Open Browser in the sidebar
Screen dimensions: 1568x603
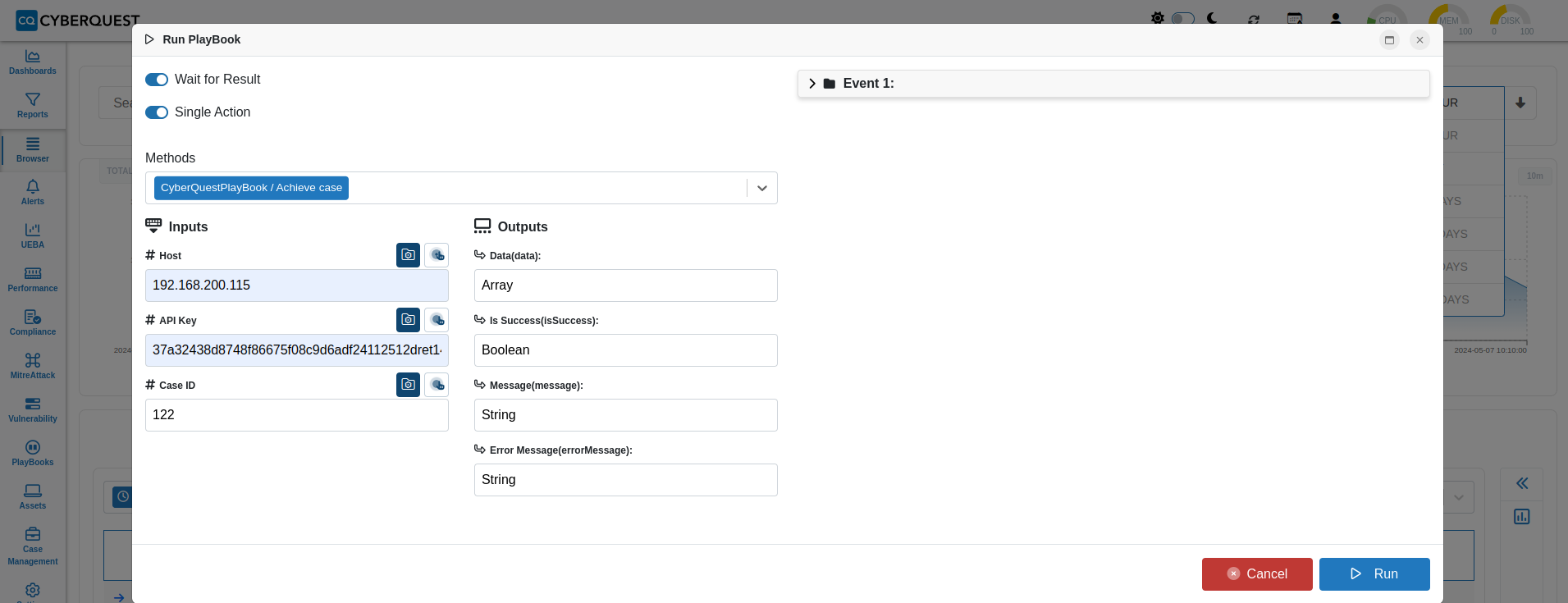[x=33, y=150]
